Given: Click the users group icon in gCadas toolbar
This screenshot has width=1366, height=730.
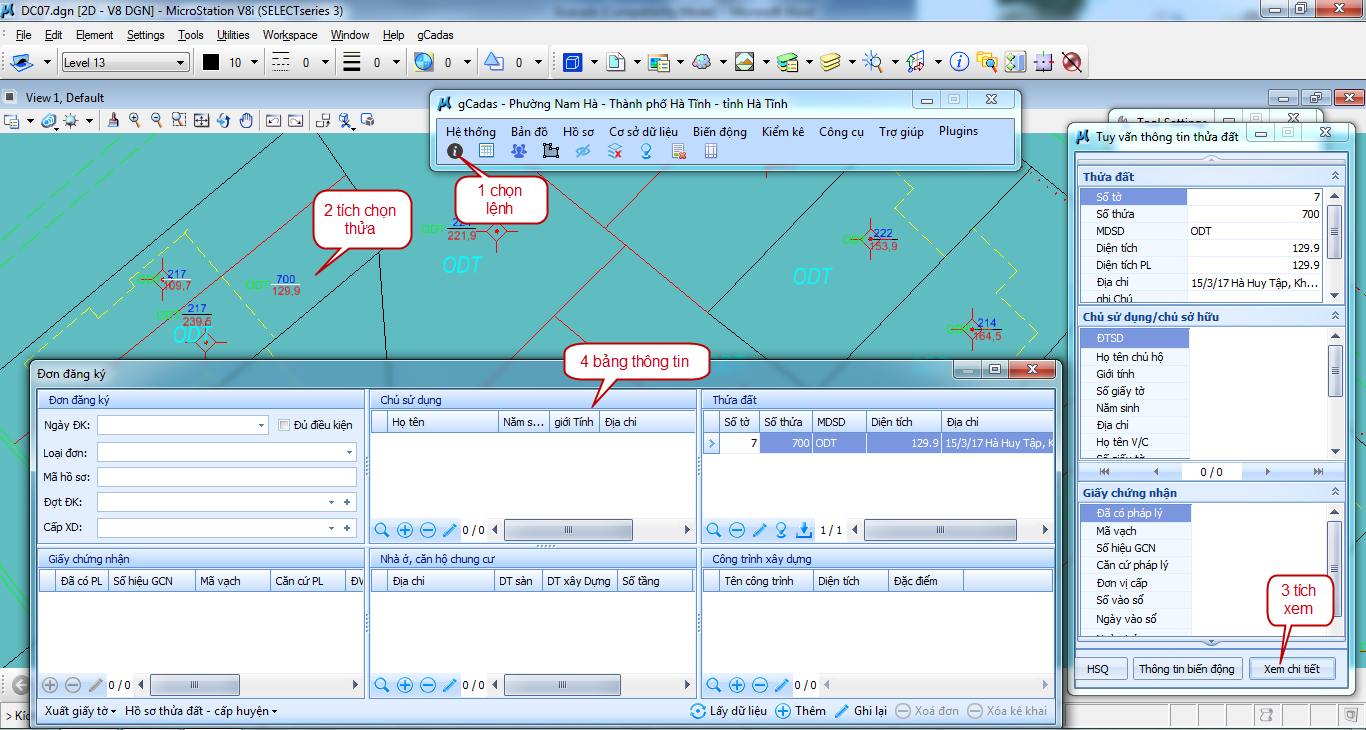Looking at the screenshot, I should tap(518, 151).
